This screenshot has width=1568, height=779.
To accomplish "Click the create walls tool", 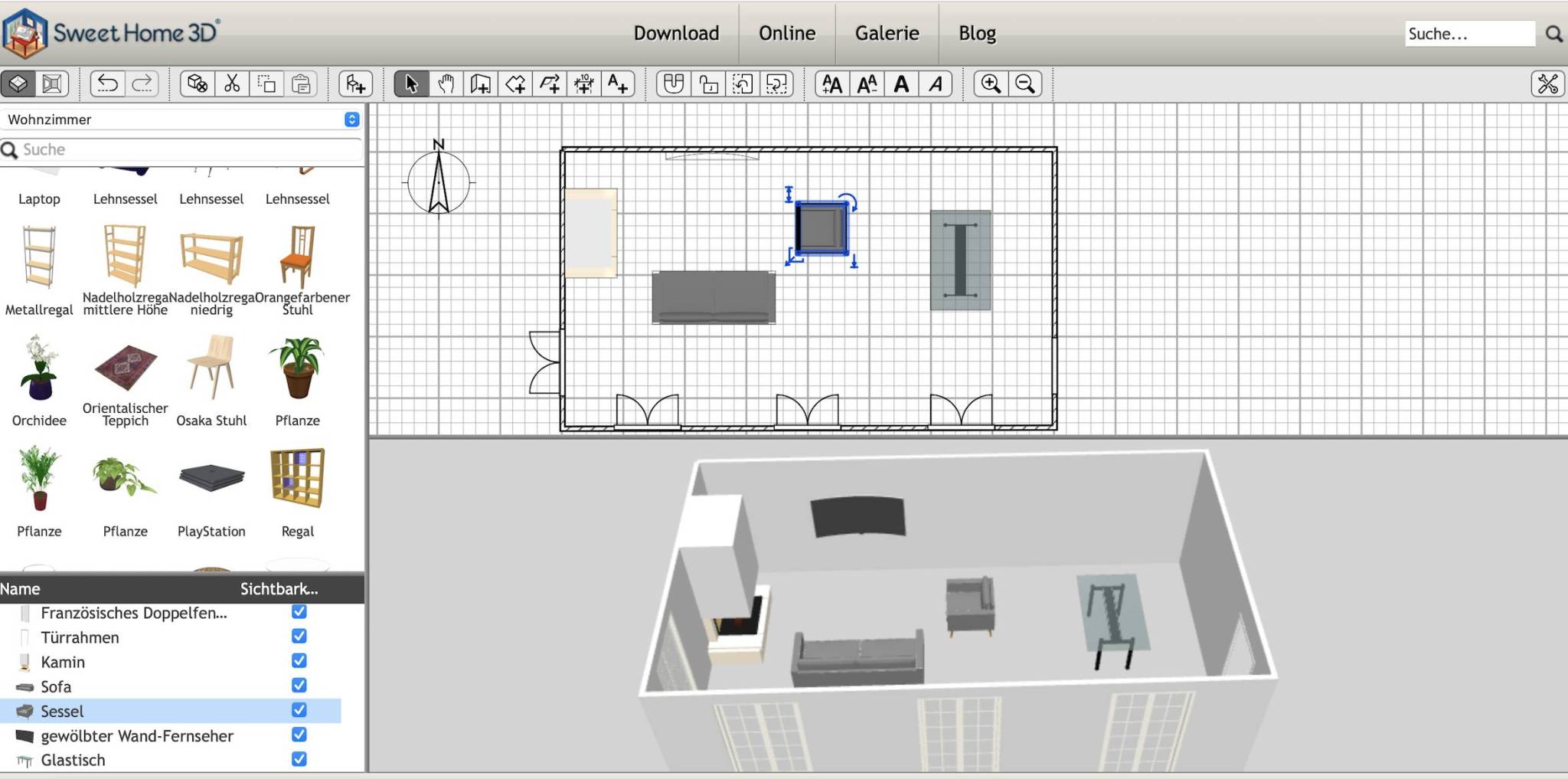I will [480, 83].
